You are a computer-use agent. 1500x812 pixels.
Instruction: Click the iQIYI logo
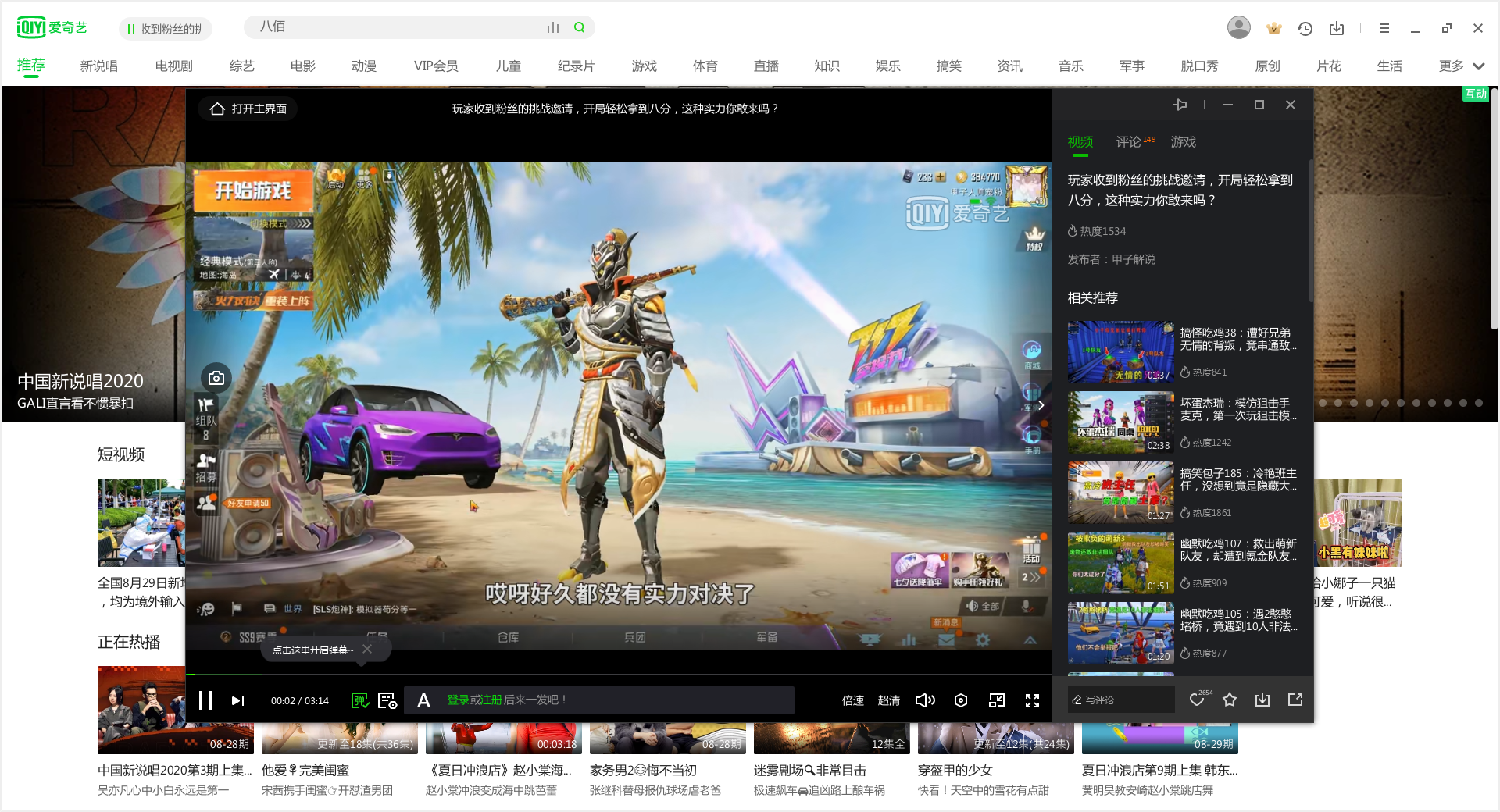tap(52, 27)
